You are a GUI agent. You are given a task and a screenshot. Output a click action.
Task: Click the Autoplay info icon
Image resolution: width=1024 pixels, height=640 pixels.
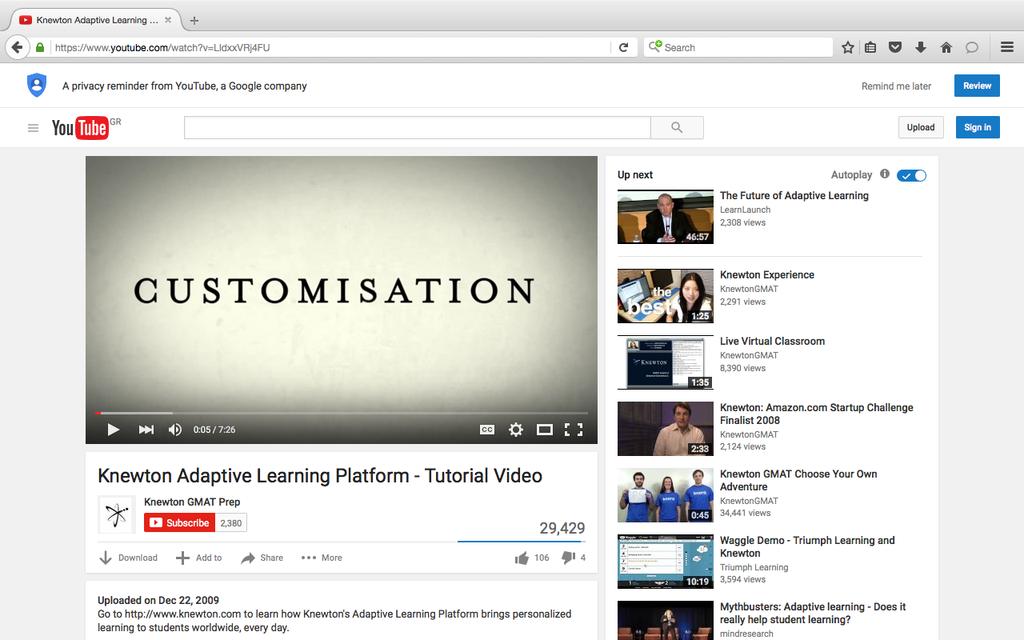pos(885,174)
